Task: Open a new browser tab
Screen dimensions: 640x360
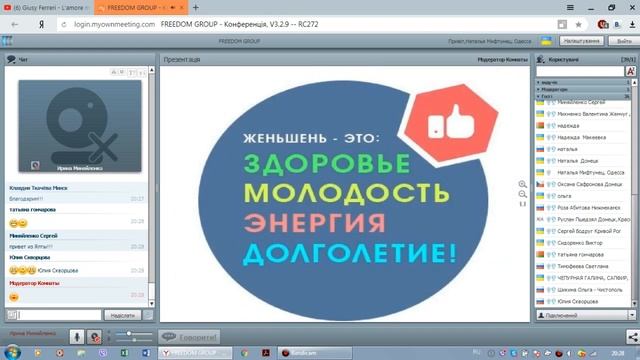Action: tap(196, 7)
